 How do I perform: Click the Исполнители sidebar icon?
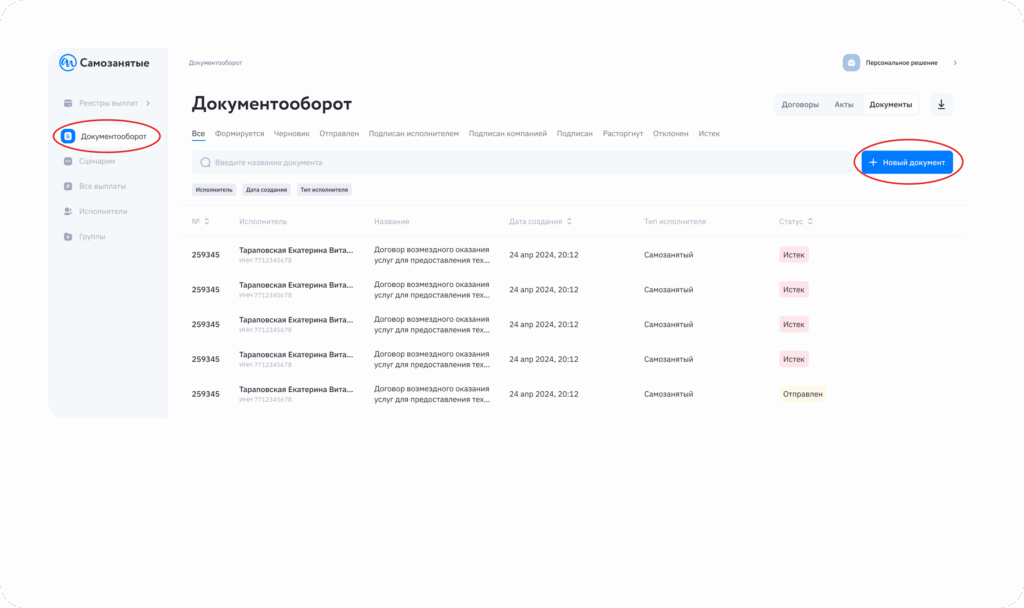point(68,211)
